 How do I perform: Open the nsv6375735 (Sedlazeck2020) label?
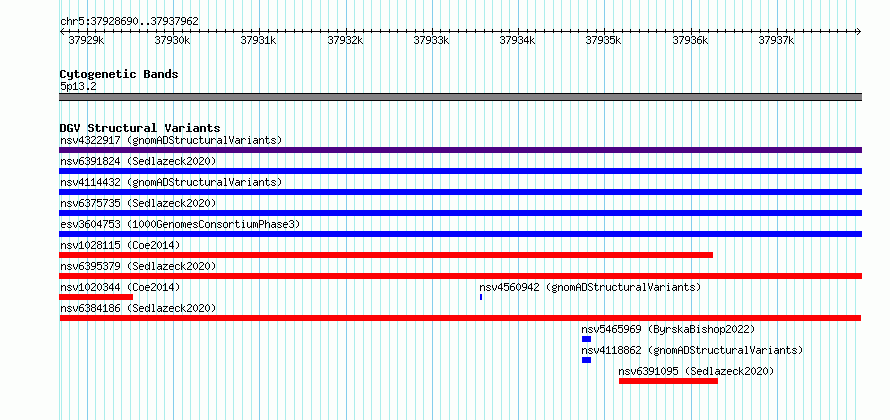point(138,203)
